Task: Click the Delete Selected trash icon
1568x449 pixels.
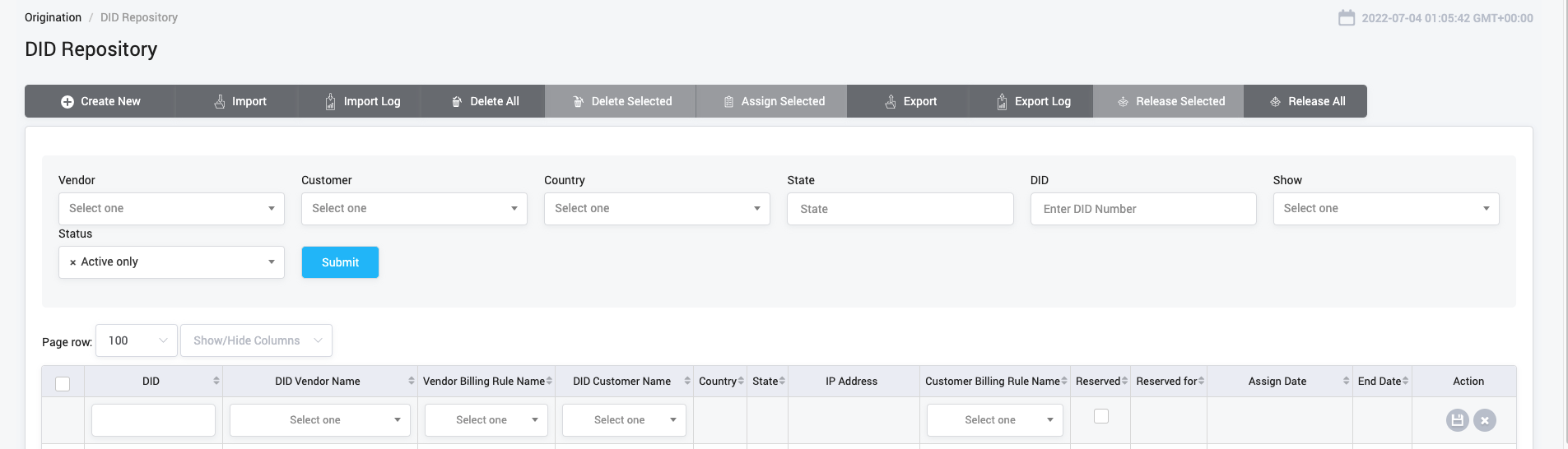Action: click(579, 102)
